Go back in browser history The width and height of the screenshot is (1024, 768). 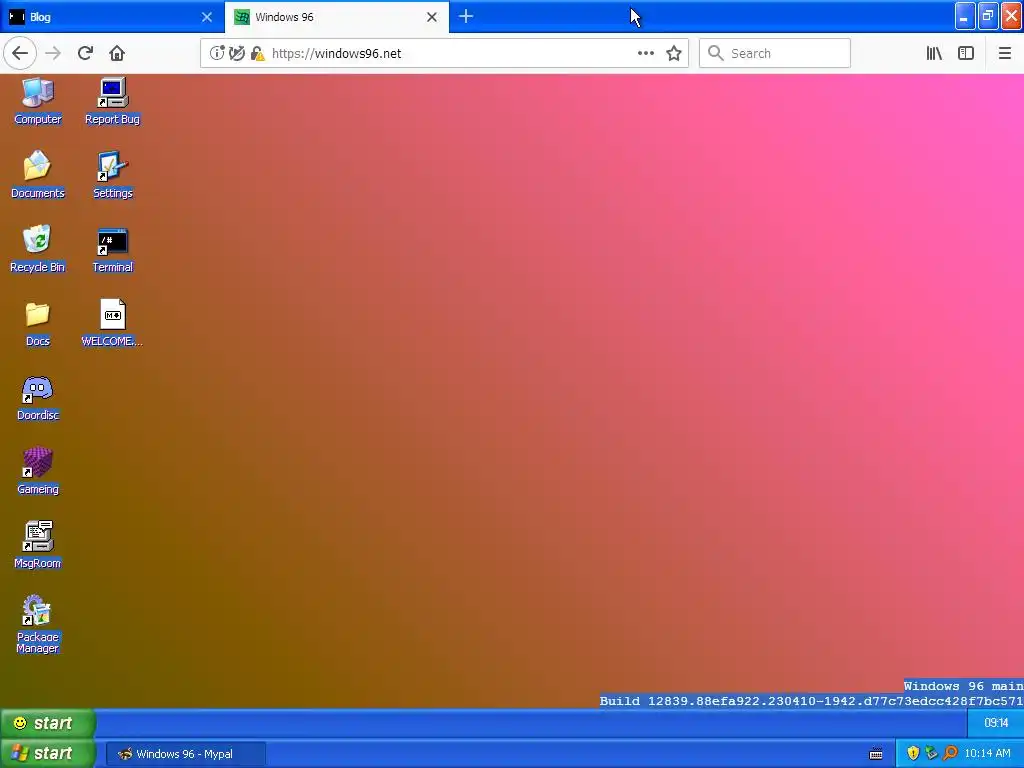click(20, 53)
